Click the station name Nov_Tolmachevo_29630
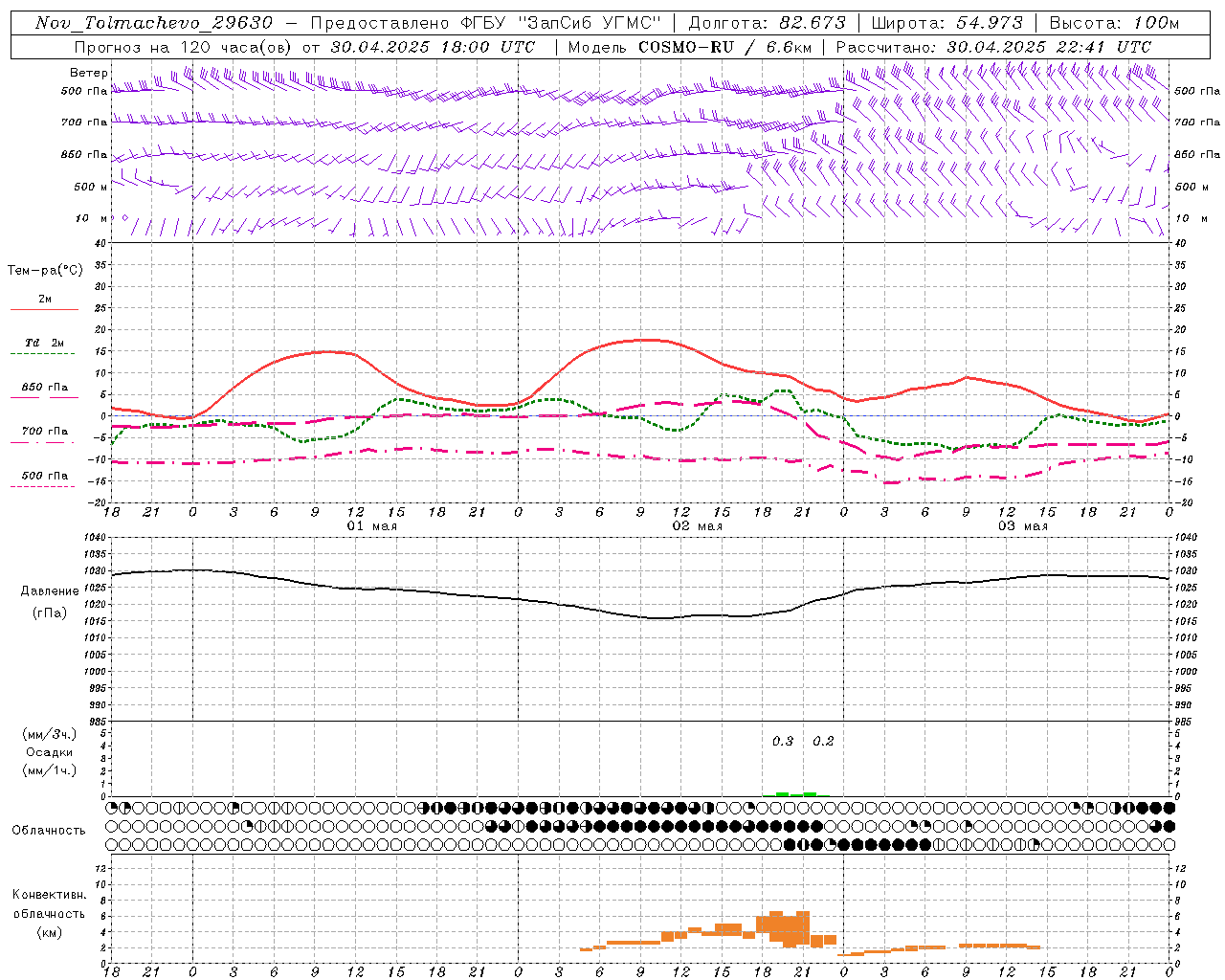This screenshot has width=1225, height=980. (154, 23)
